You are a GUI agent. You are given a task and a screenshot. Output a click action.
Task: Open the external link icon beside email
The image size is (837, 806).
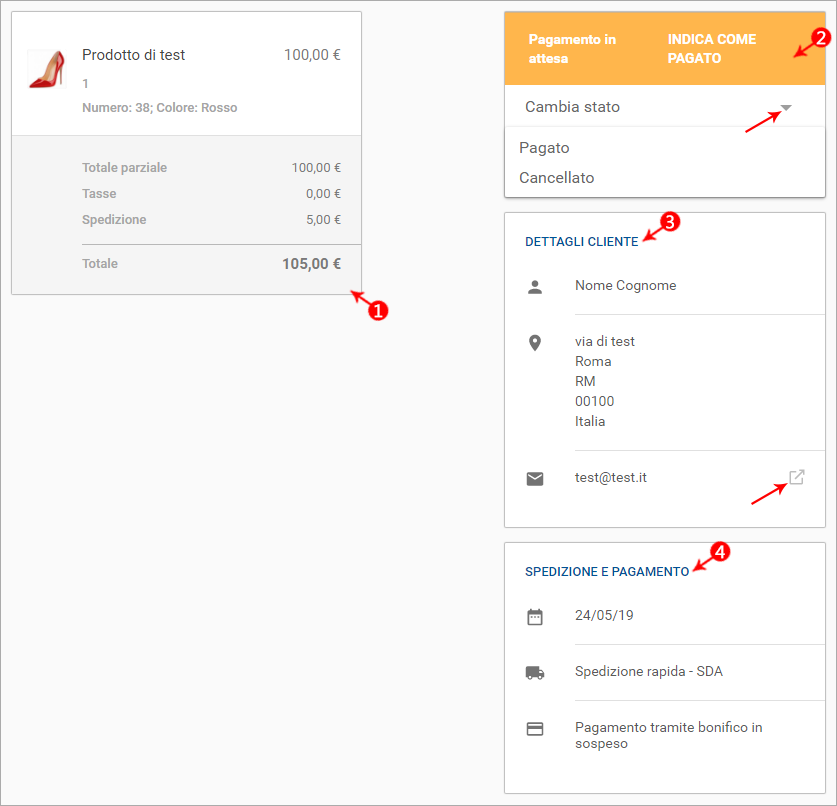pyautogui.click(x=796, y=477)
